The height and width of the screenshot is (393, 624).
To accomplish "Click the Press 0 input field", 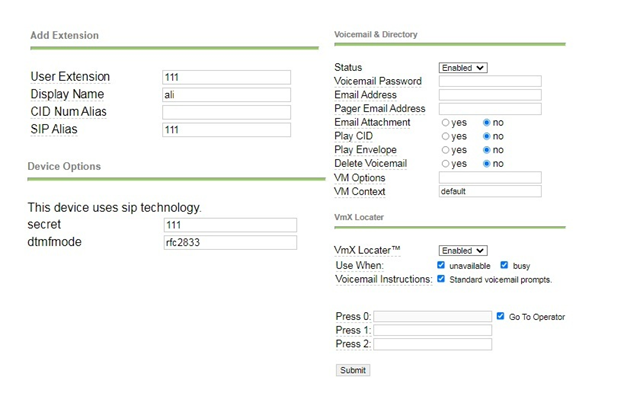I will point(433,317).
